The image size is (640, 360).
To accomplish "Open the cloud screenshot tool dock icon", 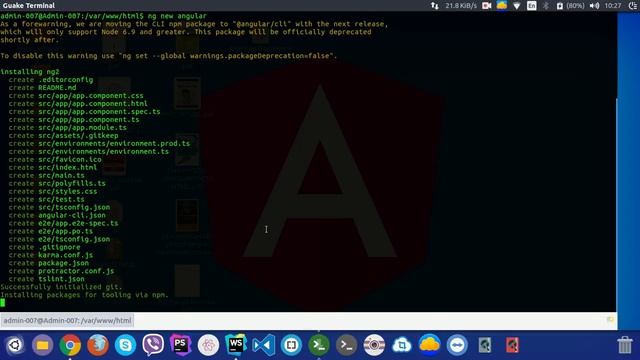I will pyautogui.click(x=402, y=345).
